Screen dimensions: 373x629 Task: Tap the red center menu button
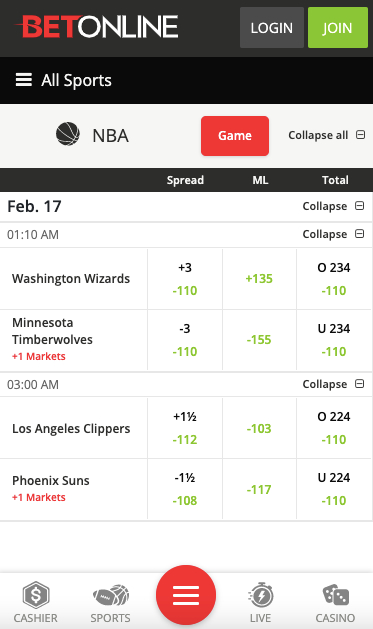[186, 595]
